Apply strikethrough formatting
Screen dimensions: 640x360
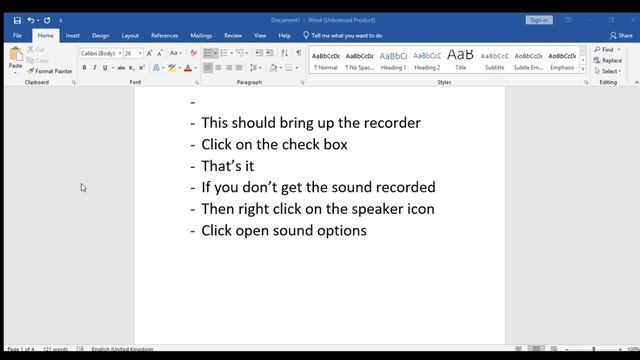tap(121, 68)
